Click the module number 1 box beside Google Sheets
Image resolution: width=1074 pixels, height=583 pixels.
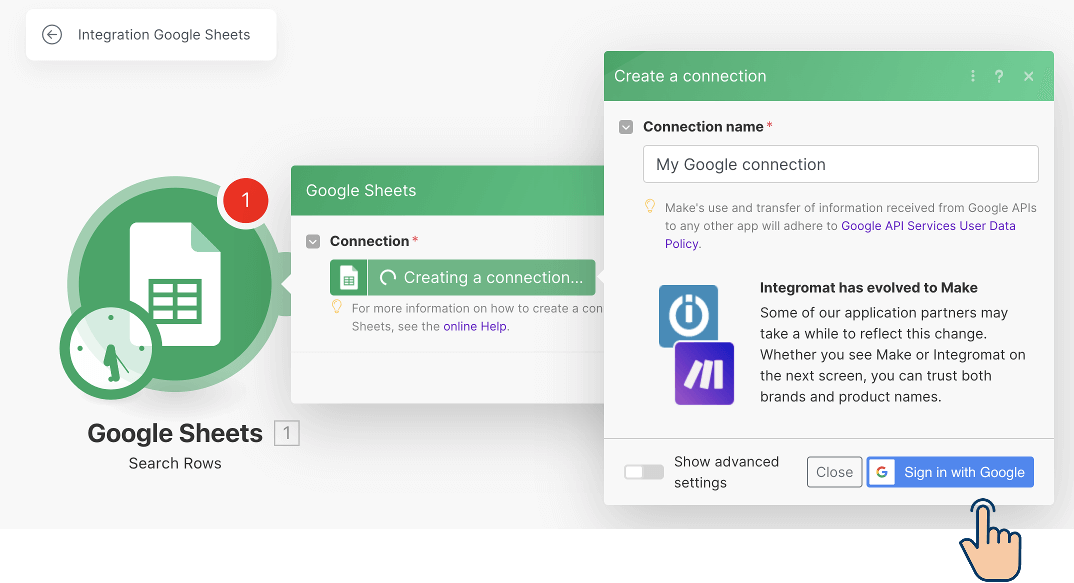pos(287,433)
